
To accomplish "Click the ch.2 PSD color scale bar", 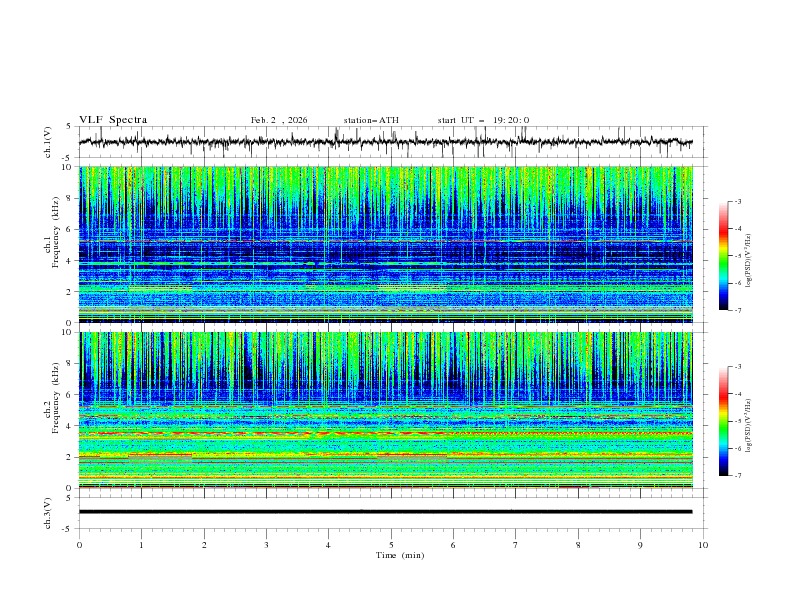I will click(x=723, y=421).
